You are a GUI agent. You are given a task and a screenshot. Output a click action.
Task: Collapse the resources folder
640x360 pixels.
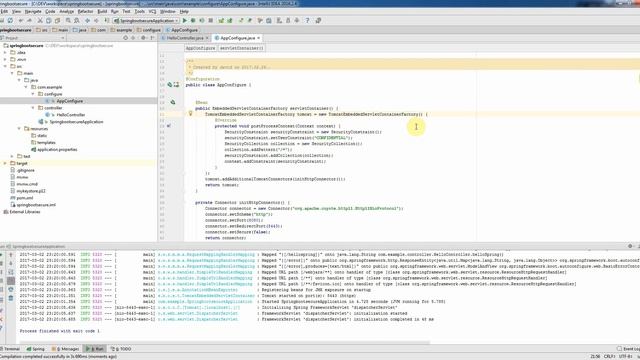(x=19, y=129)
